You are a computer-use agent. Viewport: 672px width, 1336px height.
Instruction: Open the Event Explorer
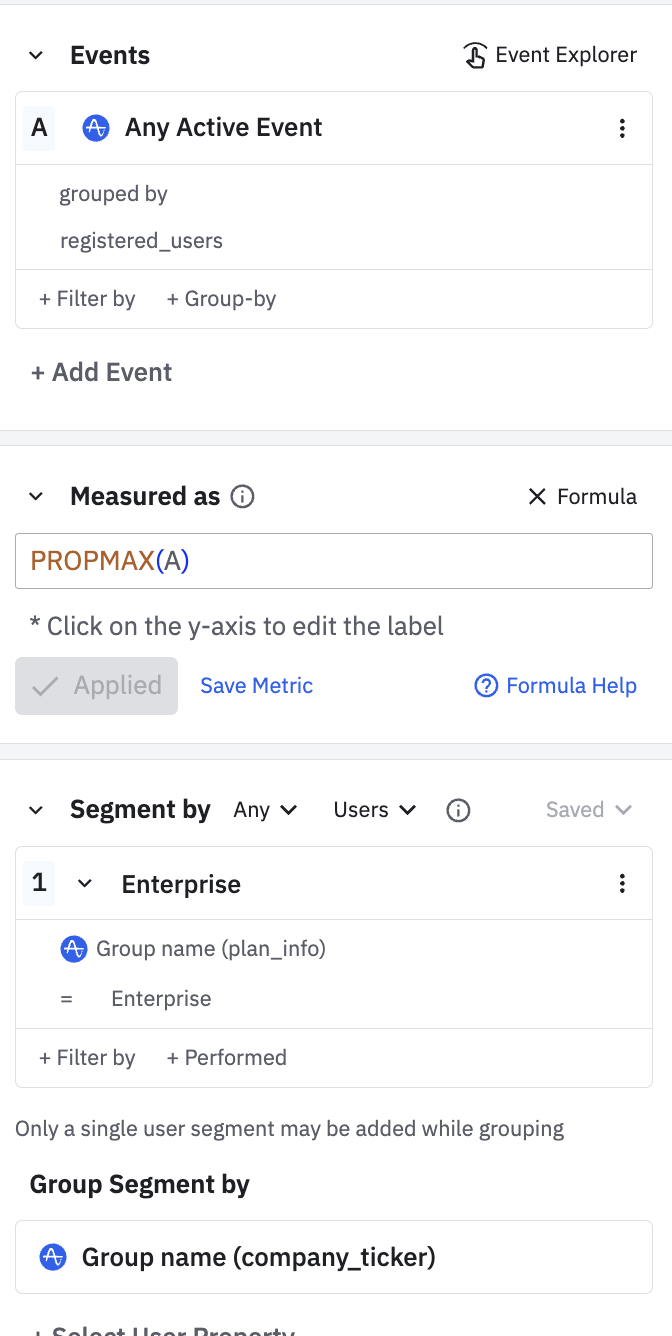551,56
